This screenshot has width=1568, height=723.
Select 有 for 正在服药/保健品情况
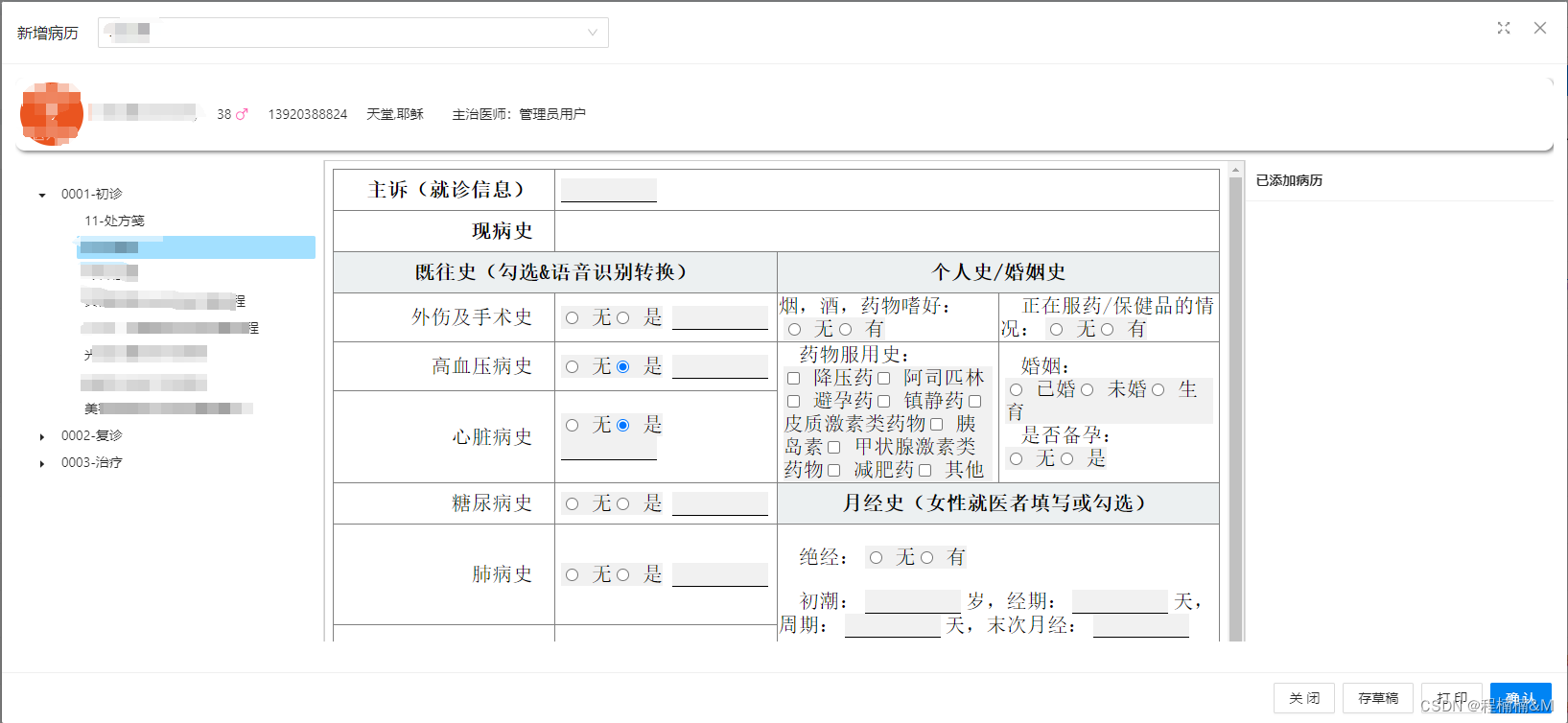coord(1108,329)
